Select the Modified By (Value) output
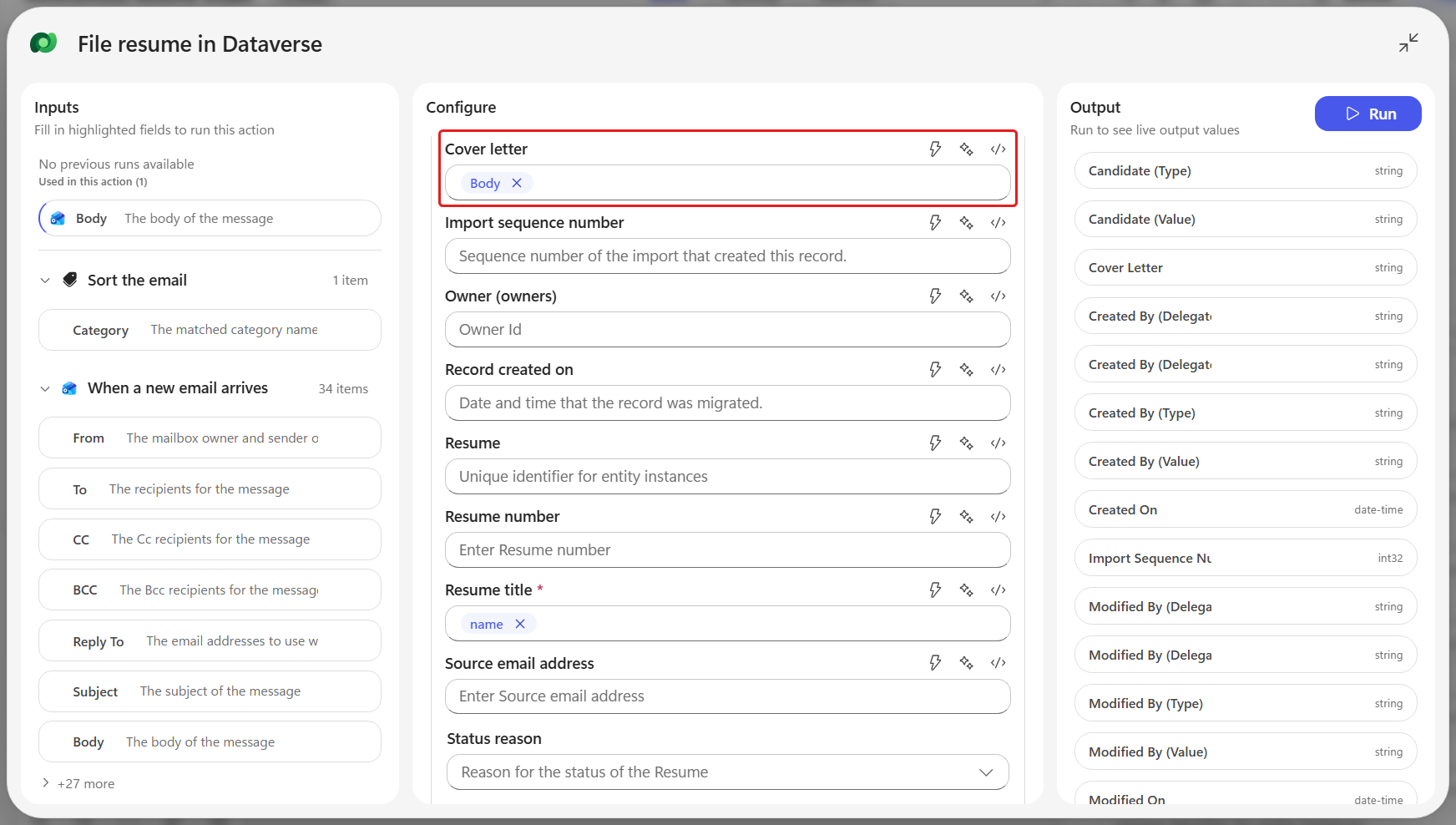 (1246, 752)
